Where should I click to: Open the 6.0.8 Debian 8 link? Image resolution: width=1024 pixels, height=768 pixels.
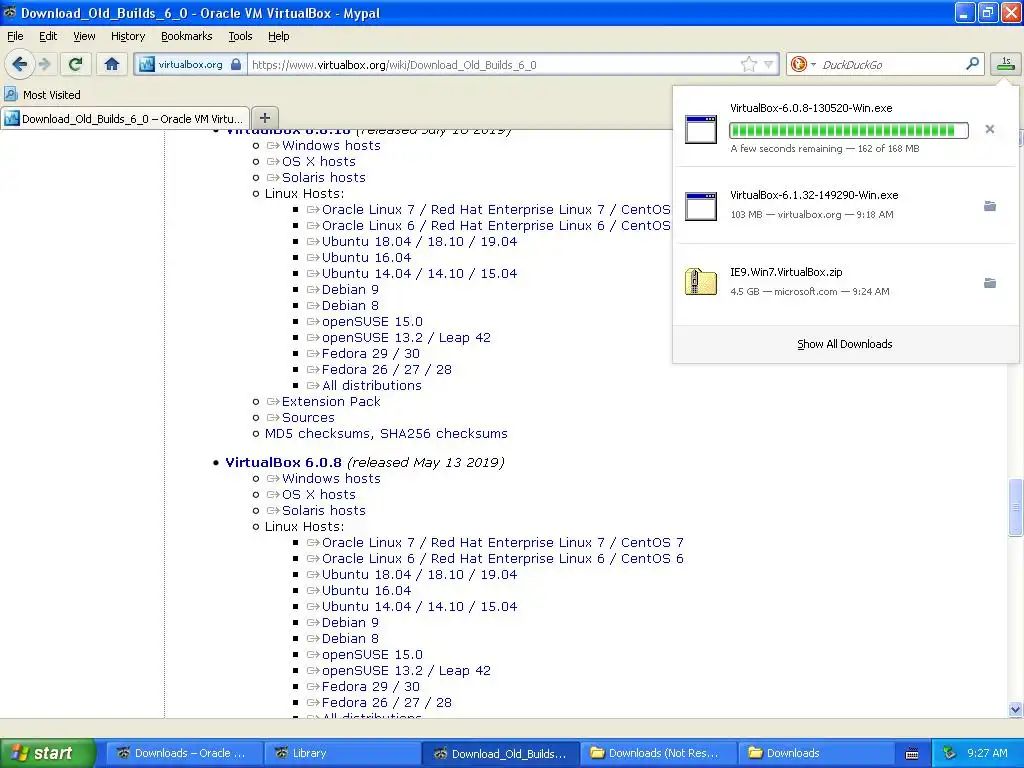tap(349, 639)
